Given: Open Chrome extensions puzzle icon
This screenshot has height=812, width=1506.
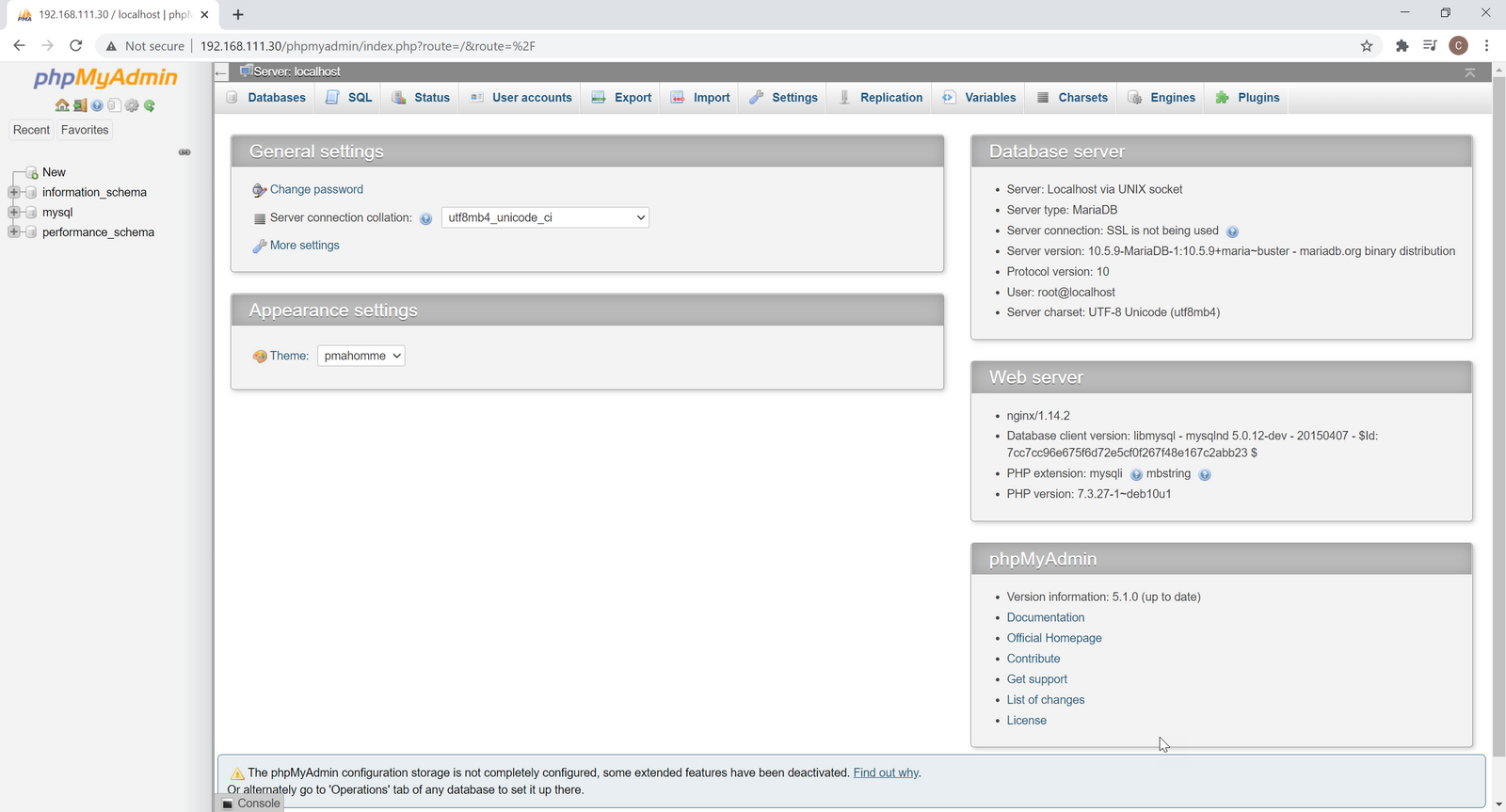Looking at the screenshot, I should tap(1402, 46).
